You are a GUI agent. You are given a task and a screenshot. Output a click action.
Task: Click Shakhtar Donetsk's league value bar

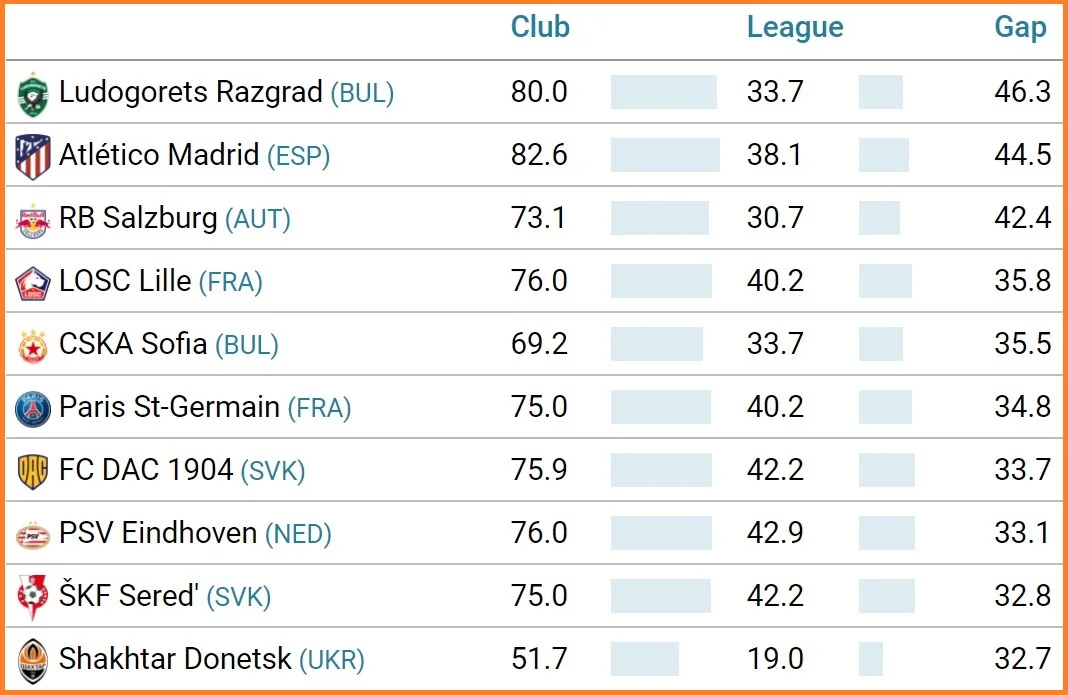[x=870, y=659]
